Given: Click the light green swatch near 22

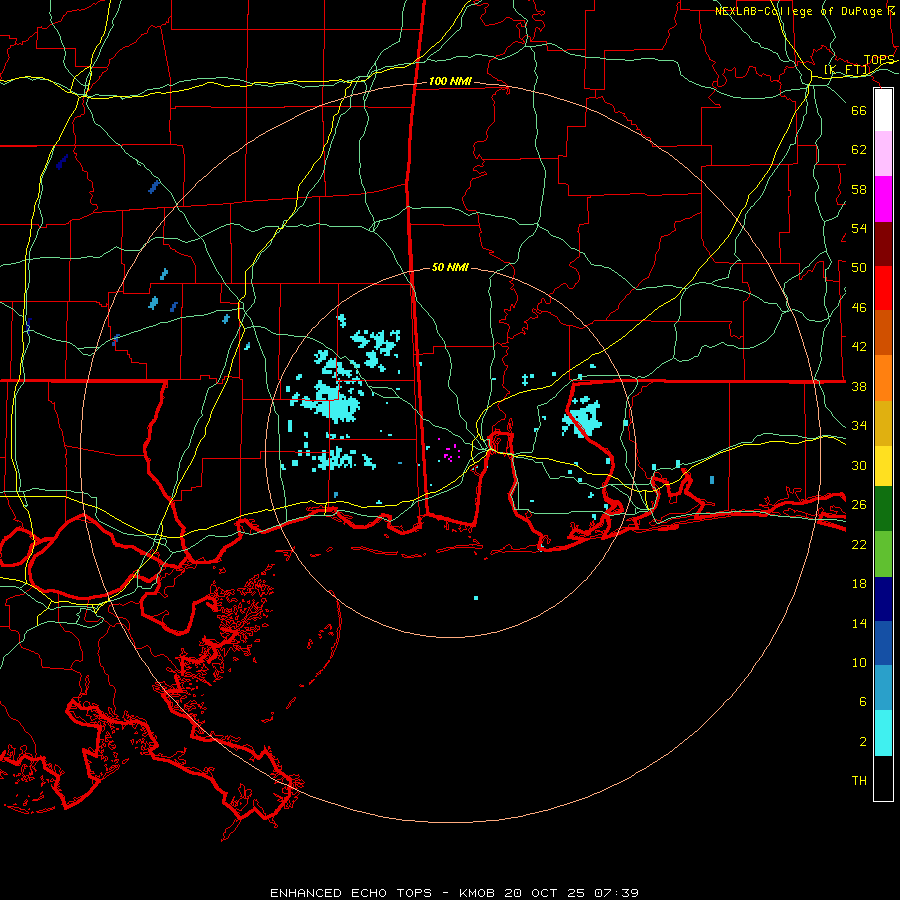Looking at the screenshot, I should [883, 554].
